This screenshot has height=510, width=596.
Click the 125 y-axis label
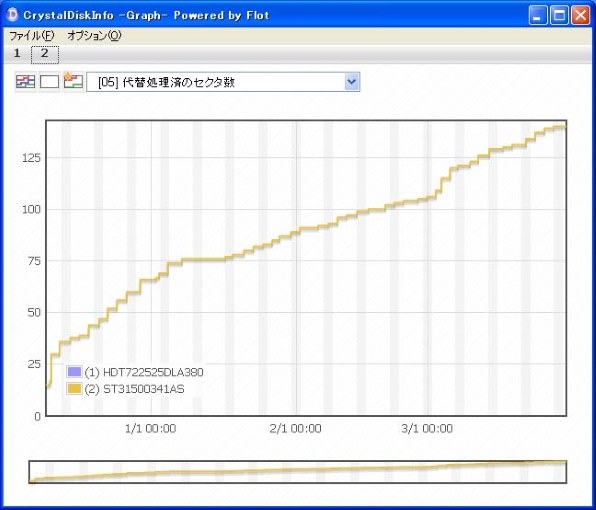(x=31, y=158)
